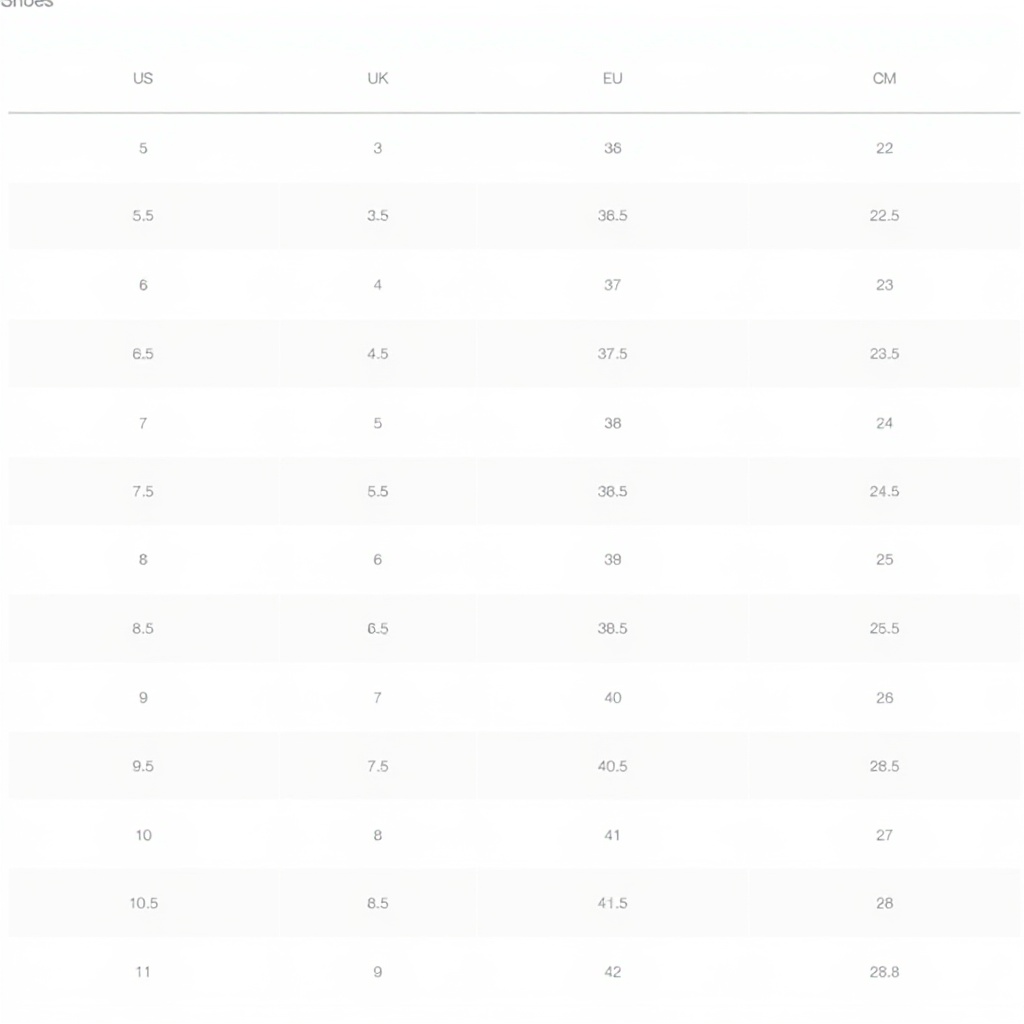Select the EU 40.5 cell

612,766
